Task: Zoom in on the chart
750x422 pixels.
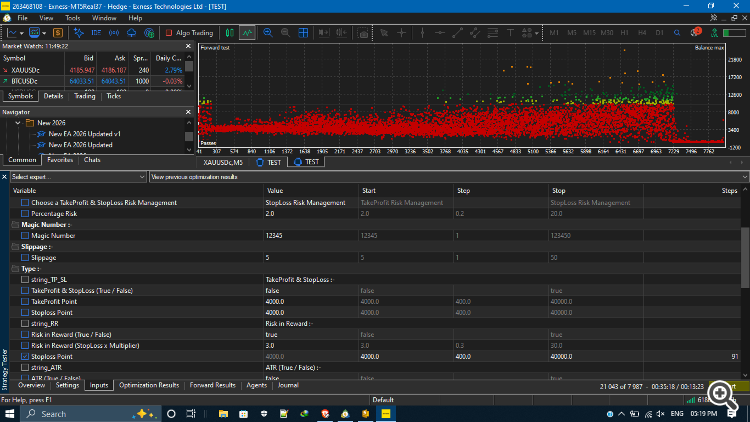Action: (268, 33)
